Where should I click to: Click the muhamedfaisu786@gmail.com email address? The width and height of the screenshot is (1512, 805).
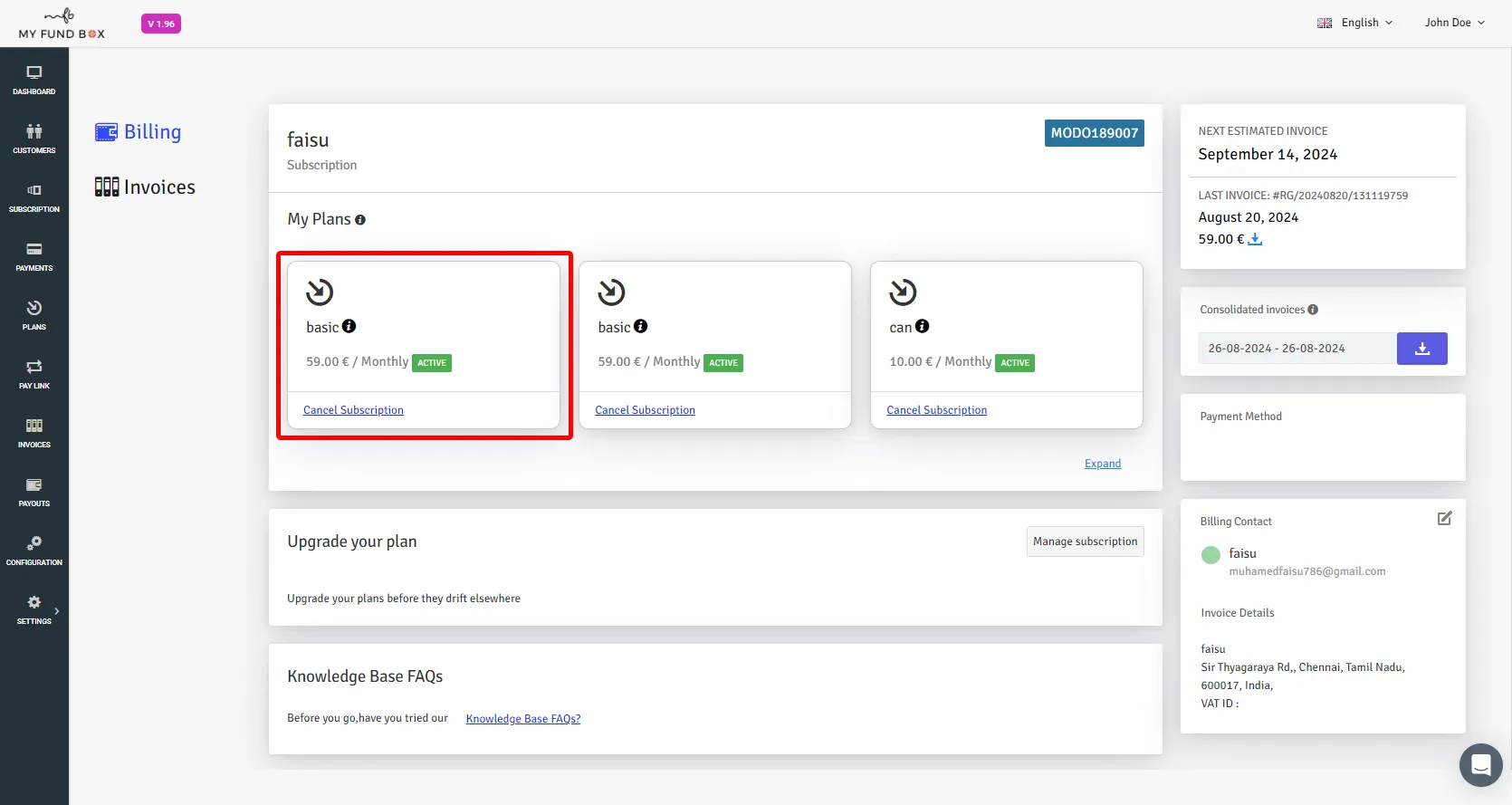point(1307,571)
